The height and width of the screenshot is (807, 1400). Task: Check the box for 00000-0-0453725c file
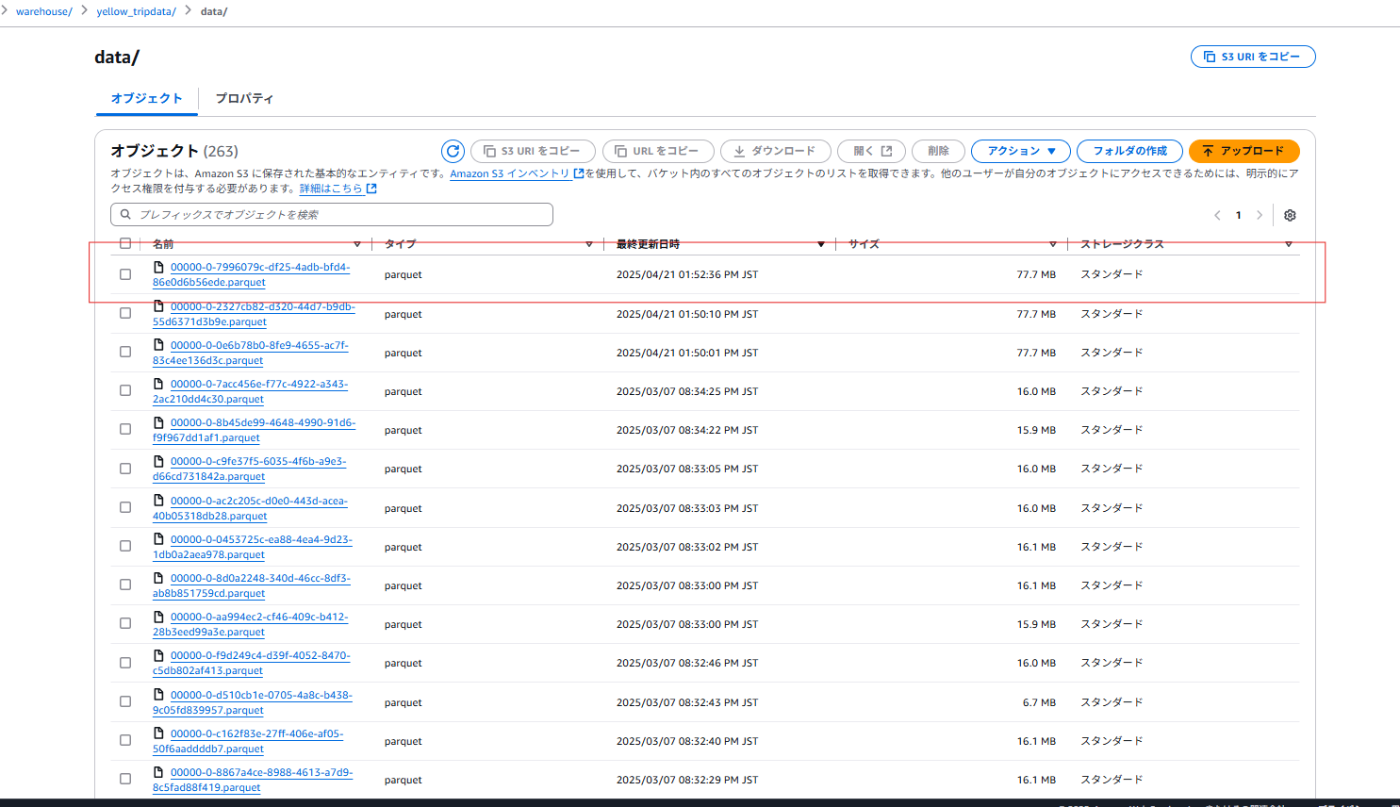(125, 546)
